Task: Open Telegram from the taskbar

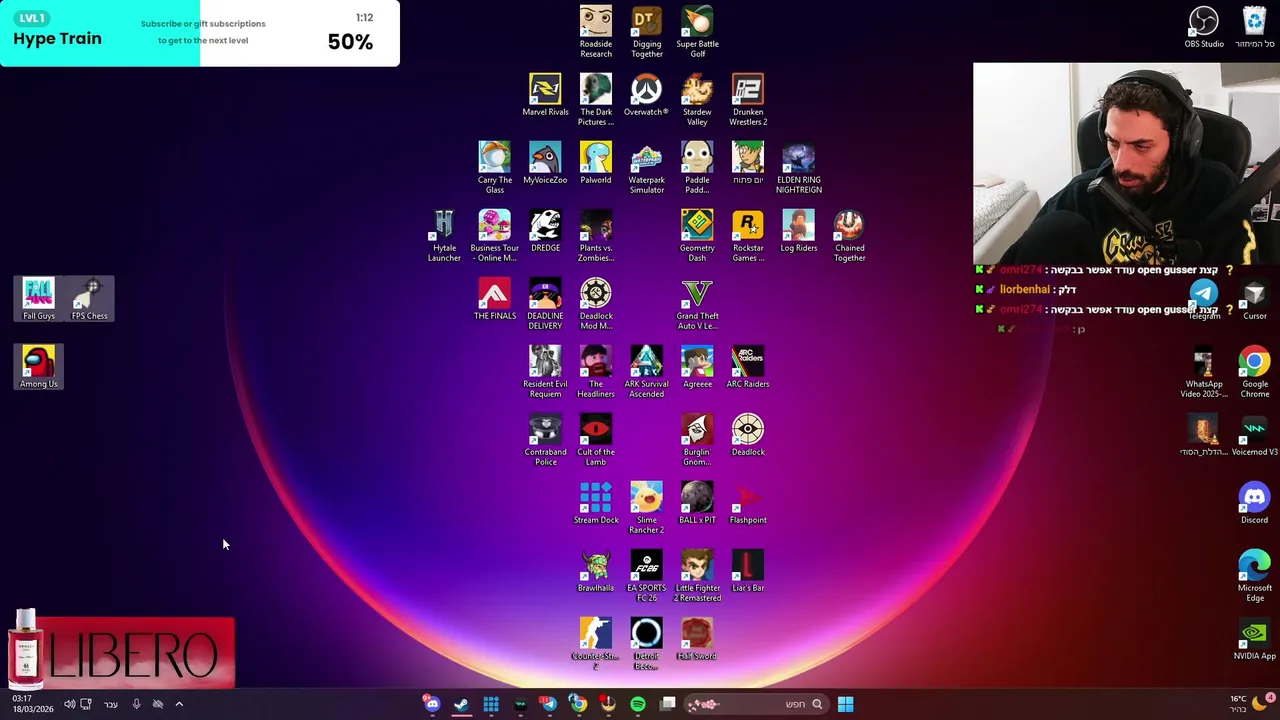Action: 549,704
